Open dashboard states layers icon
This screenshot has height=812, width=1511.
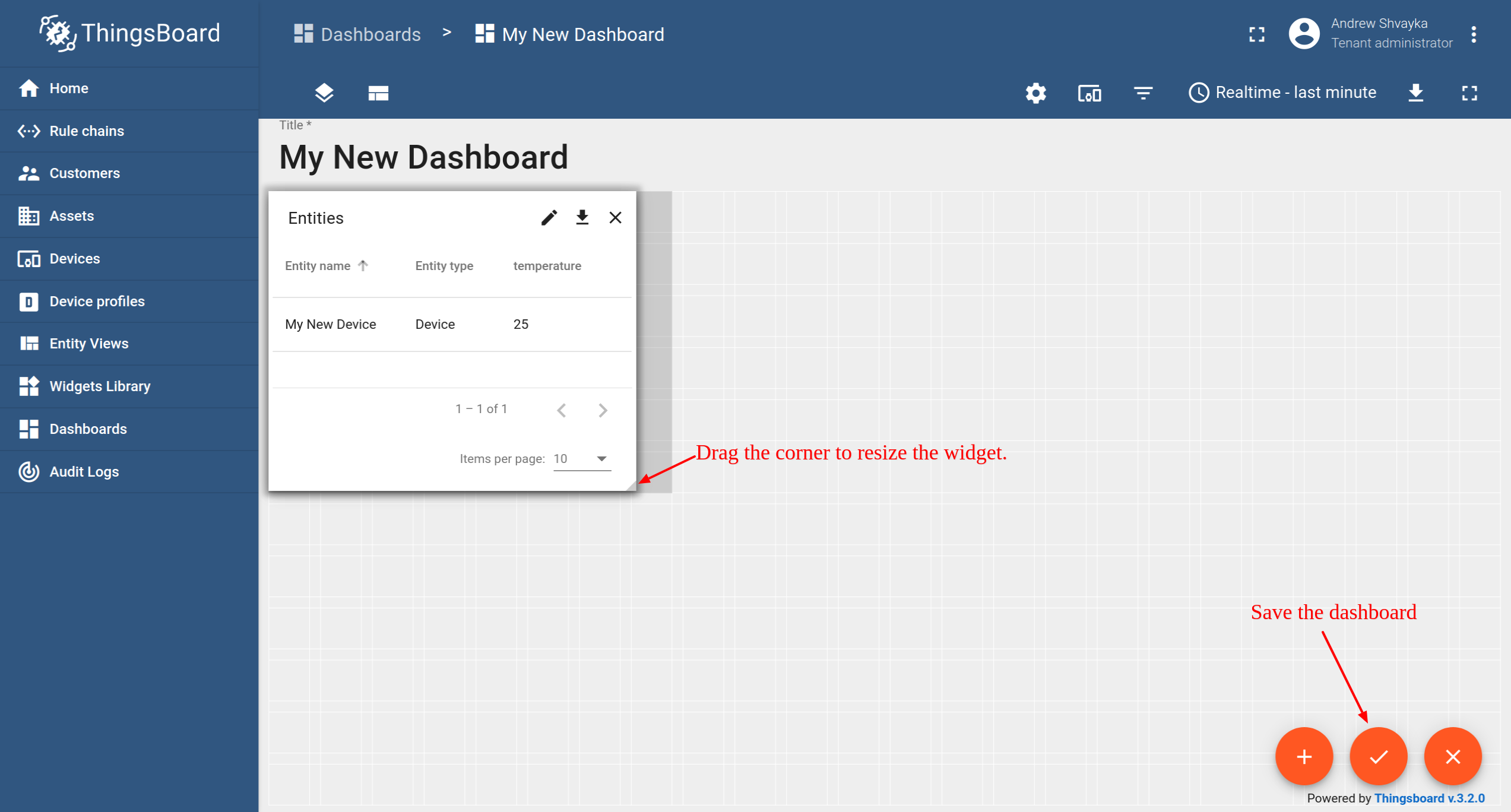[x=324, y=93]
